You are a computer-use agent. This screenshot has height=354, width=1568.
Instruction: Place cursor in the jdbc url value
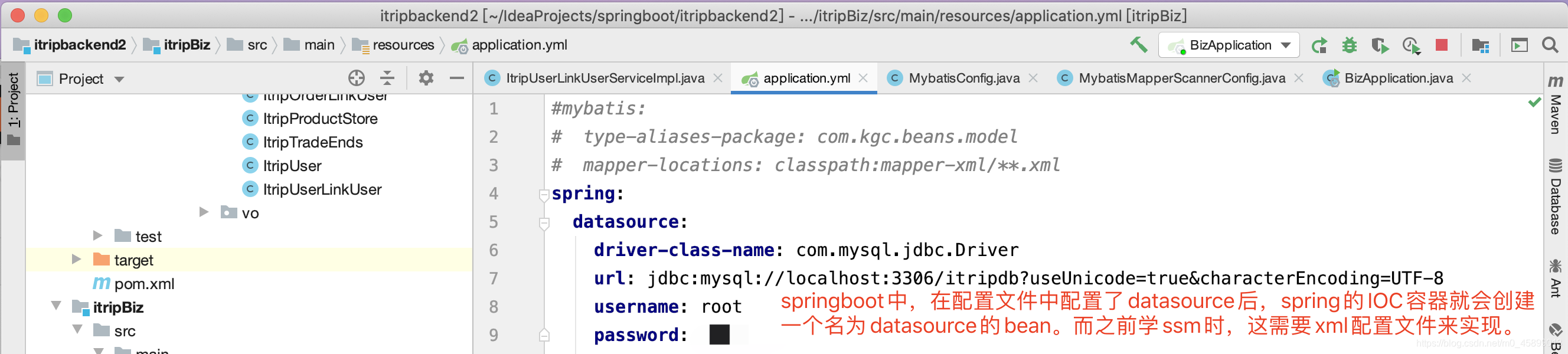point(1044,278)
